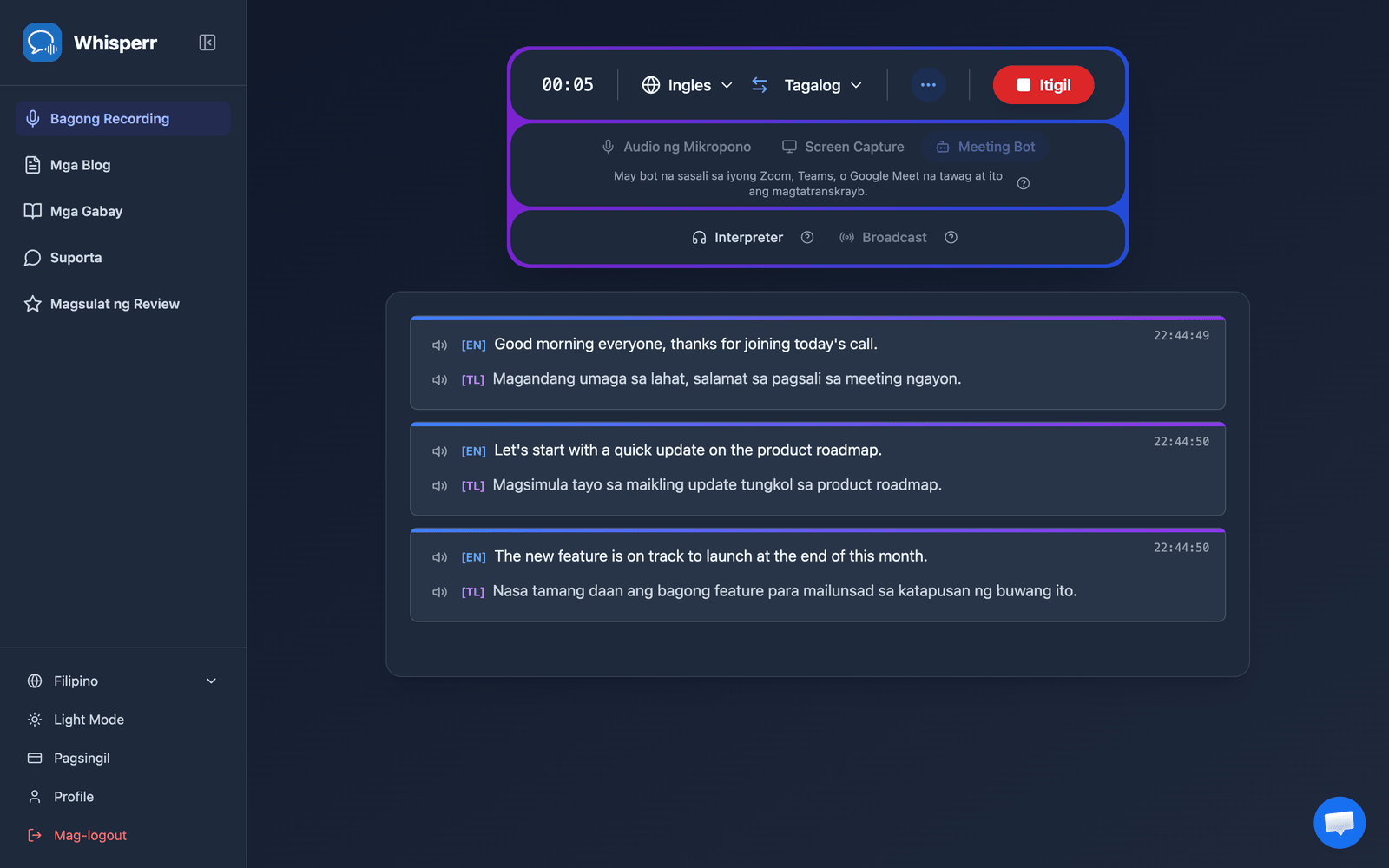The width and height of the screenshot is (1389, 868).
Task: Open Tagalog target language dropdown
Action: [x=823, y=85]
